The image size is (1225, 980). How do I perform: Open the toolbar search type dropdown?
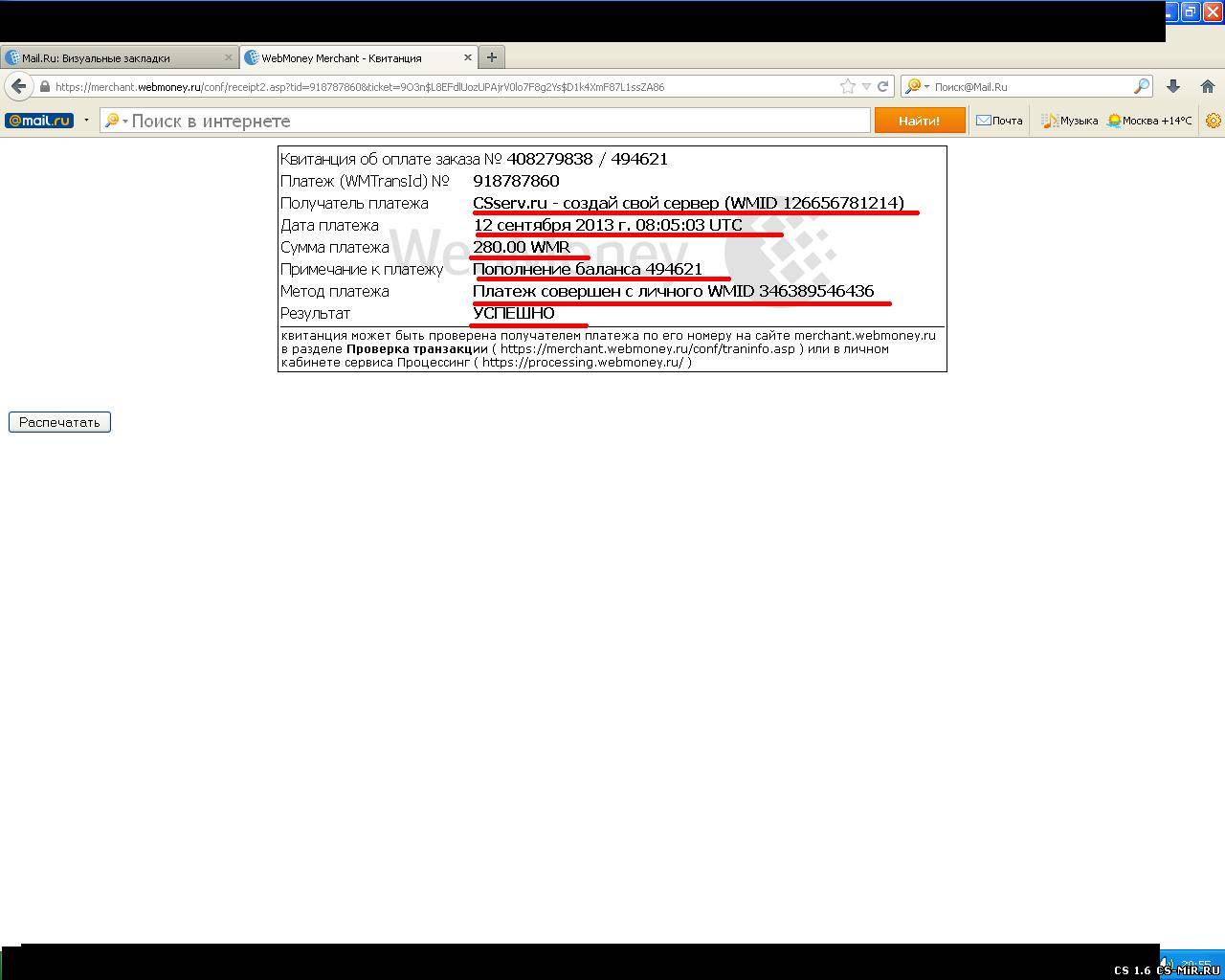116,121
